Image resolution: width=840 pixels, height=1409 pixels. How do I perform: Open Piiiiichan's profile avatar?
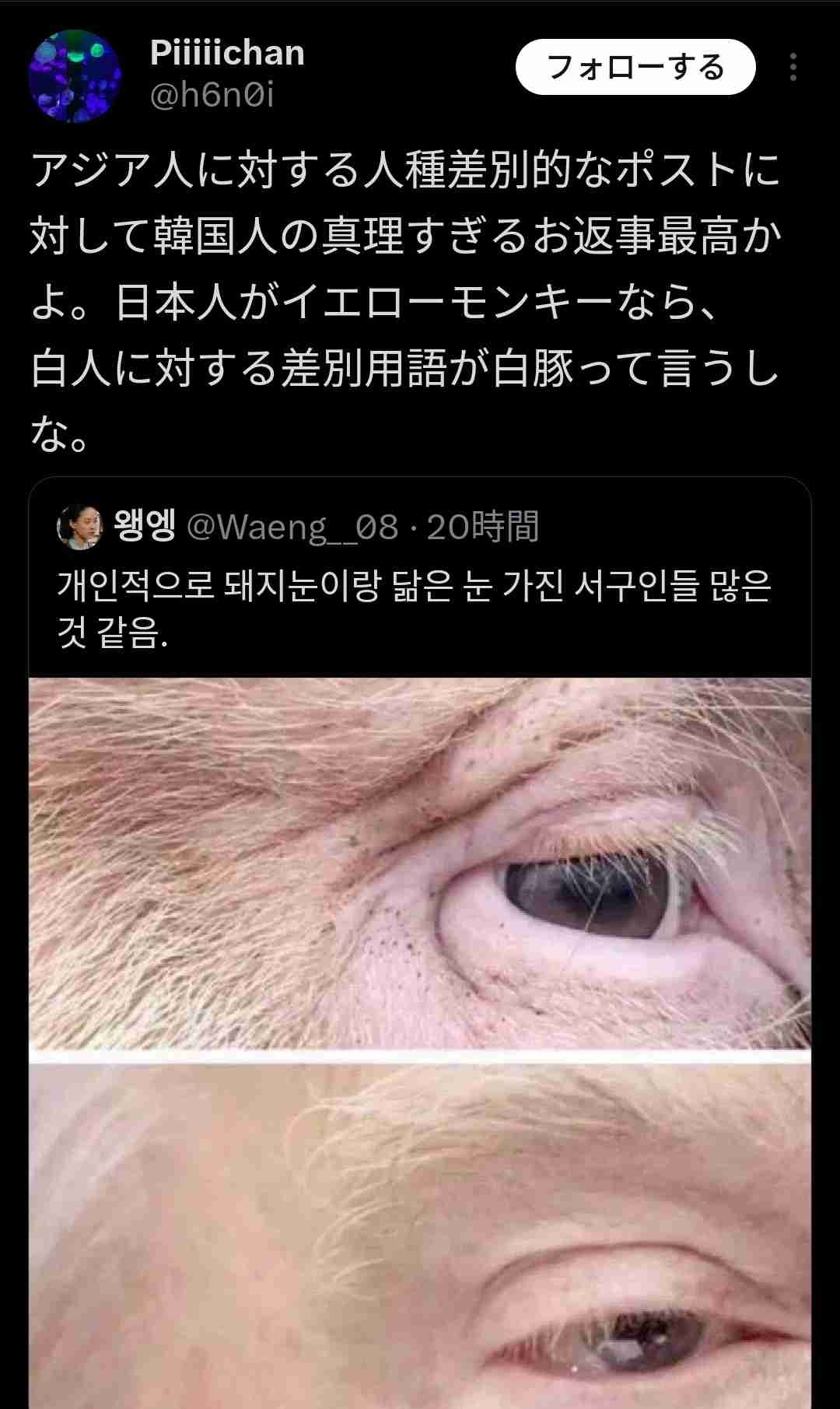point(75,76)
